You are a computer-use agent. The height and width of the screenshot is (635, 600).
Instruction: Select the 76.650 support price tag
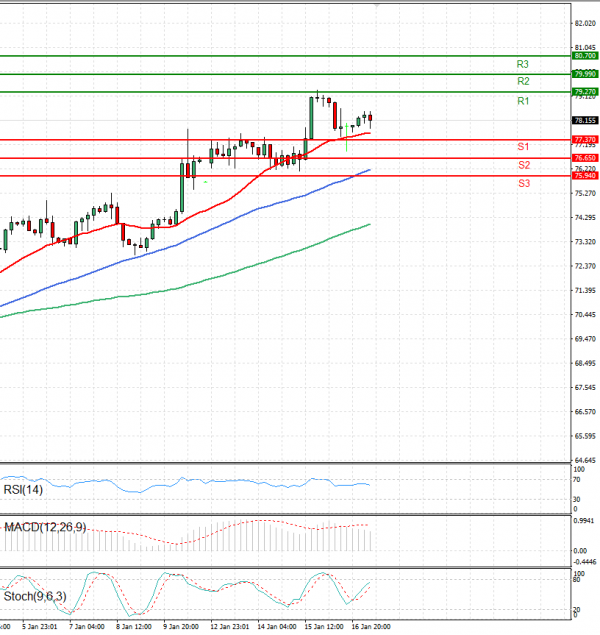pos(585,158)
